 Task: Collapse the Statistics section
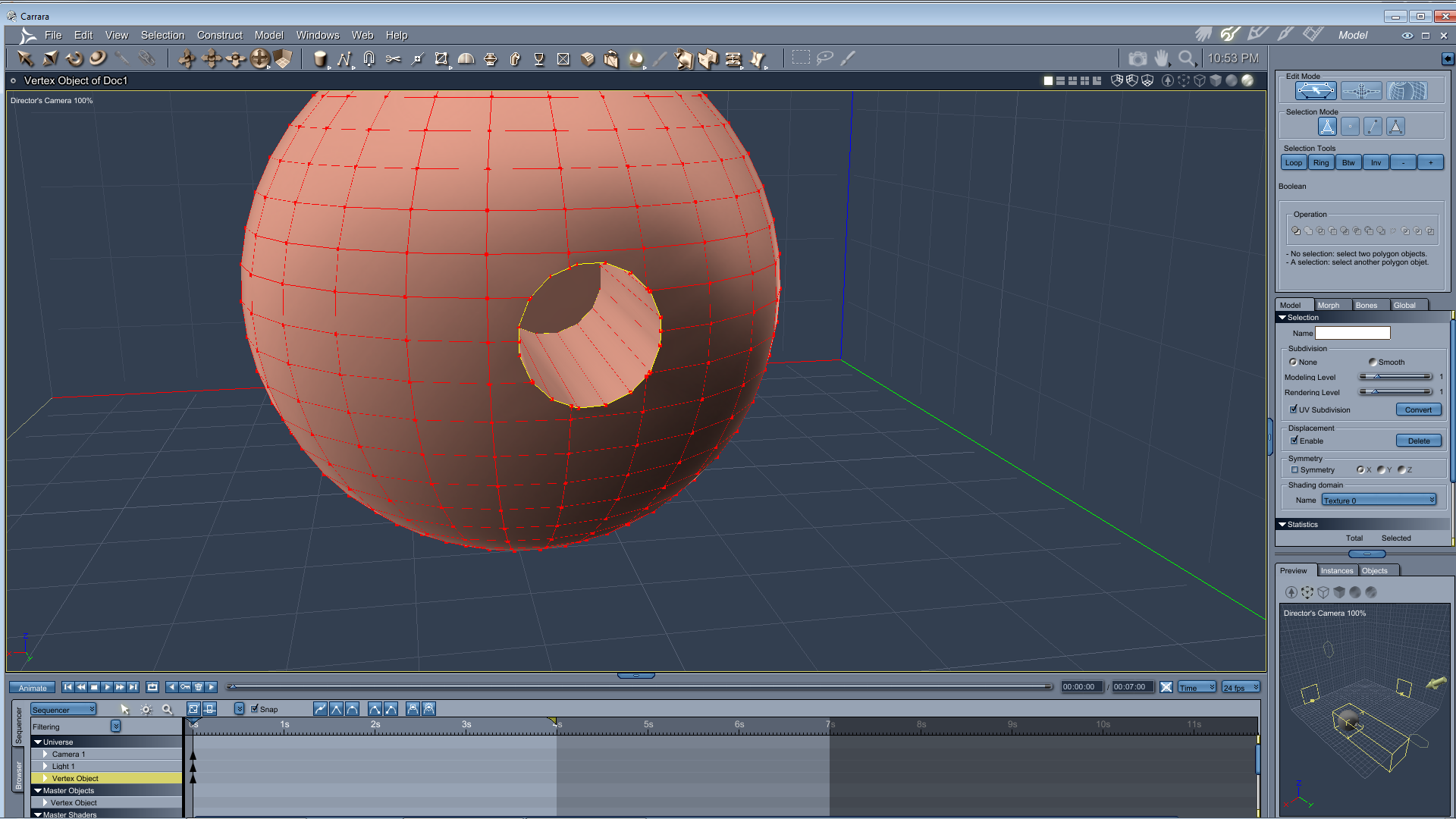[x=1282, y=524]
